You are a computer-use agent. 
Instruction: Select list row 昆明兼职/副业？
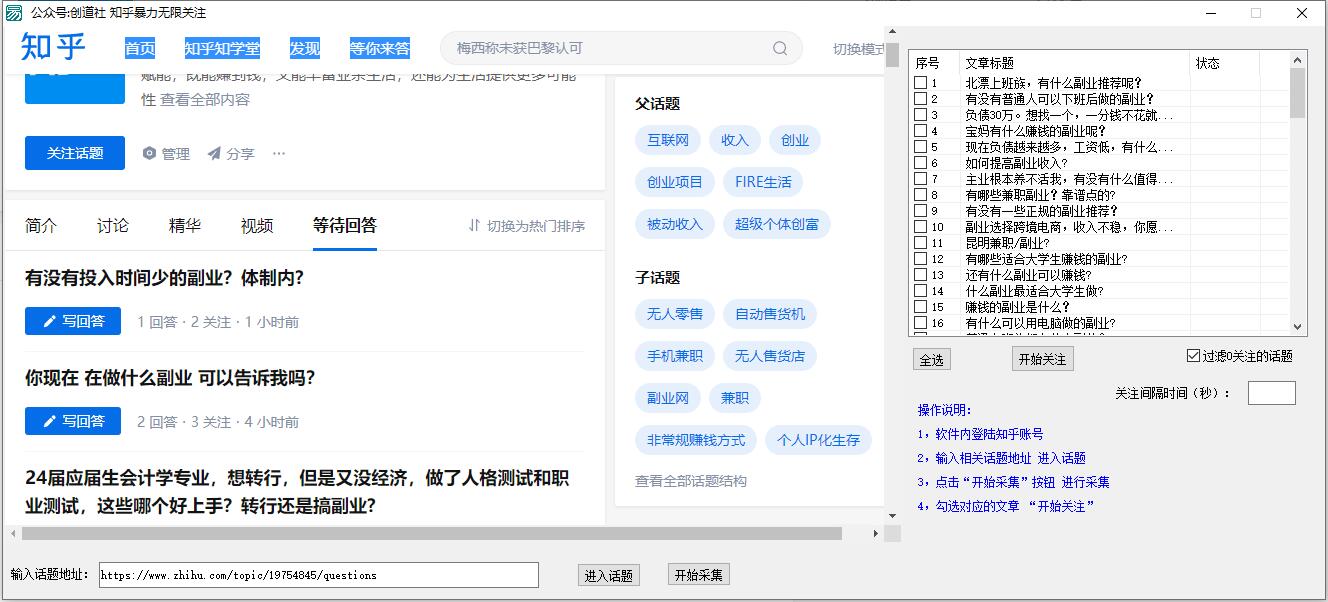coord(1100,243)
